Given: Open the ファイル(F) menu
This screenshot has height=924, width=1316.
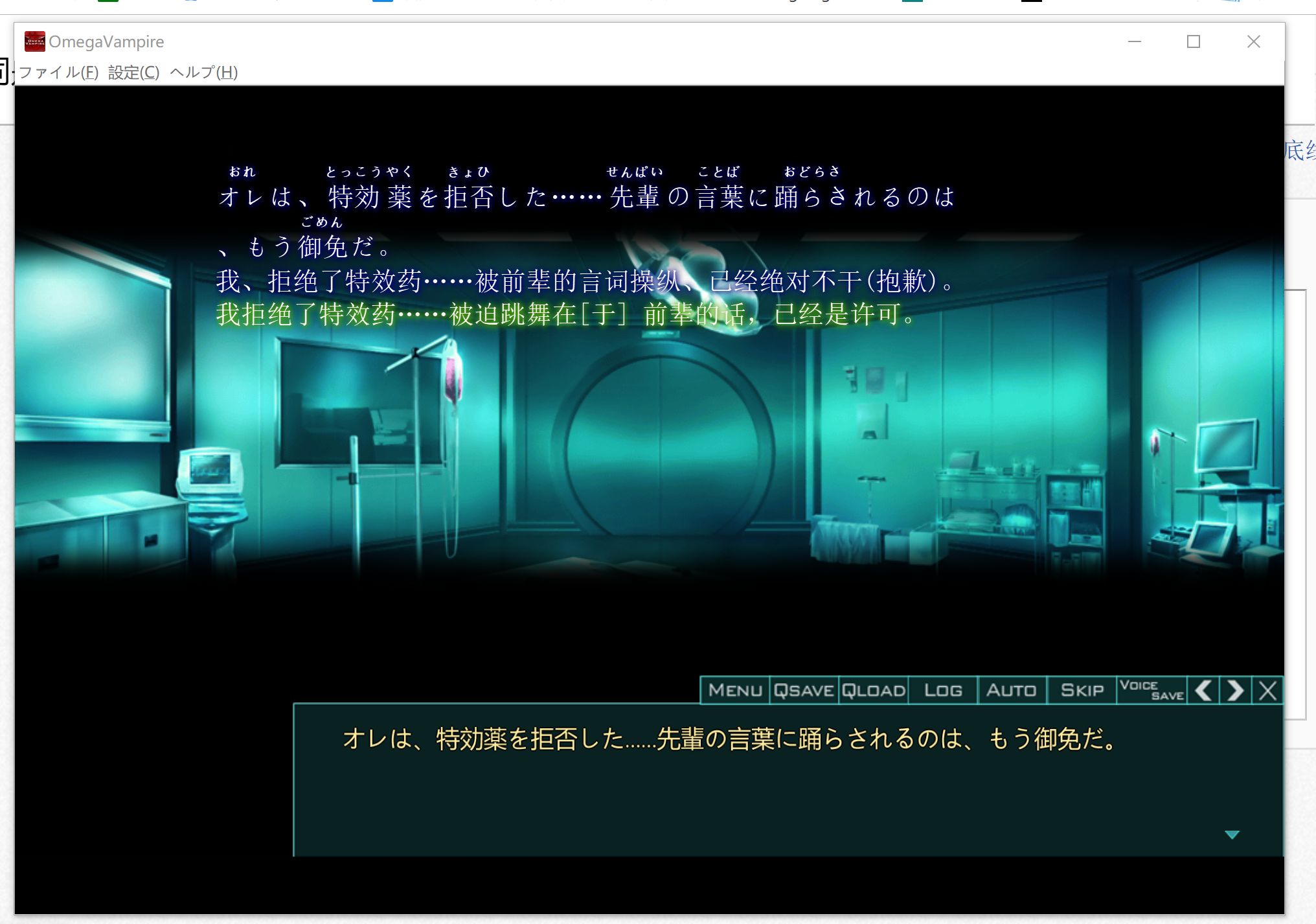Looking at the screenshot, I should (x=58, y=72).
